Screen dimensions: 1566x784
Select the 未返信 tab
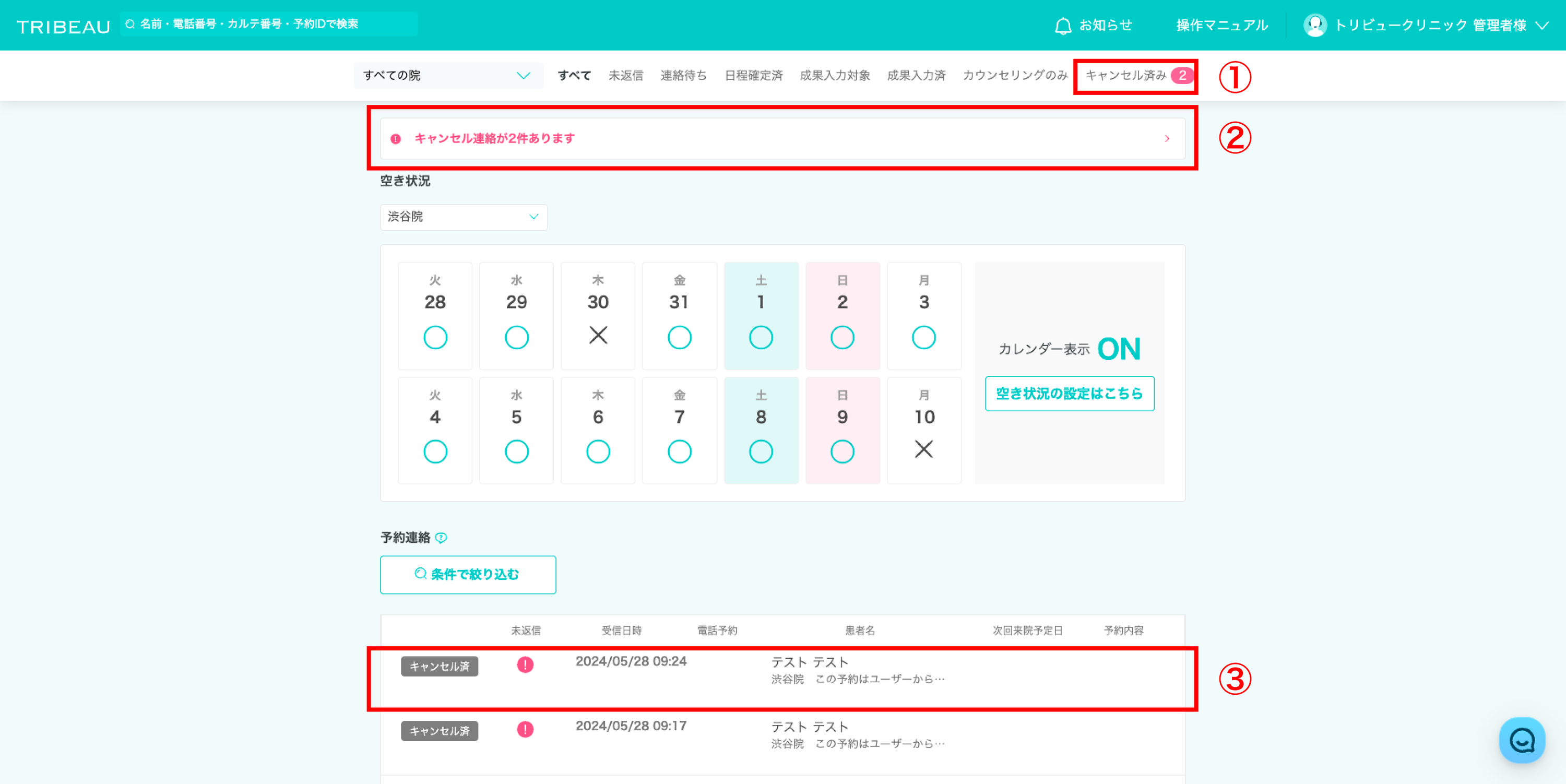pos(625,75)
